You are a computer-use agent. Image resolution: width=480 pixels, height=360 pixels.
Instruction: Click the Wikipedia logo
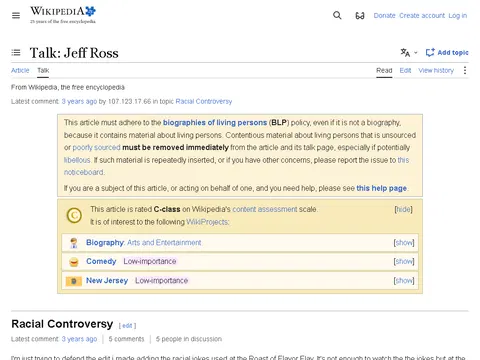(63, 15)
